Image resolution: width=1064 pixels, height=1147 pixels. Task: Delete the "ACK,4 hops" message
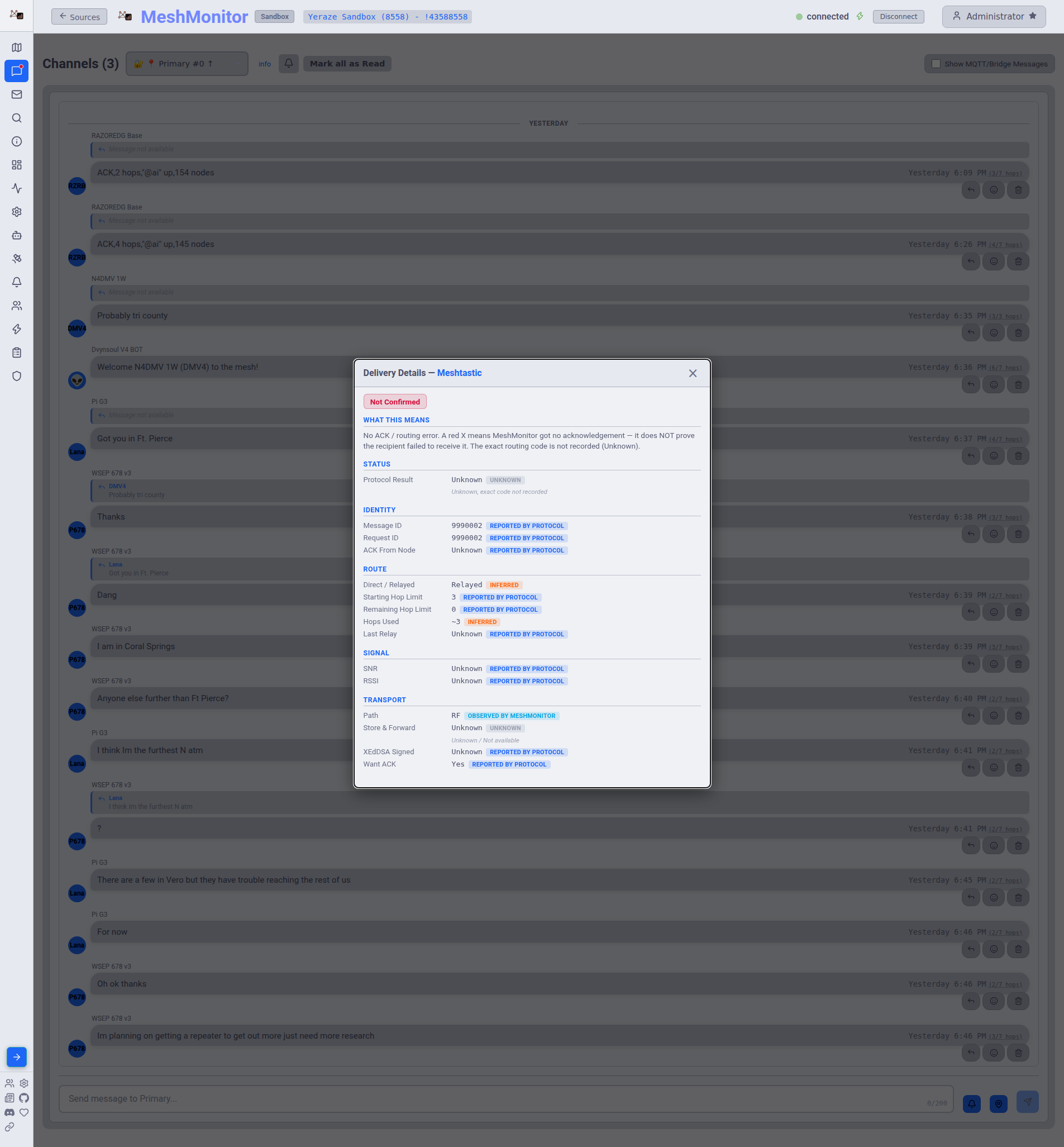(x=1019, y=261)
